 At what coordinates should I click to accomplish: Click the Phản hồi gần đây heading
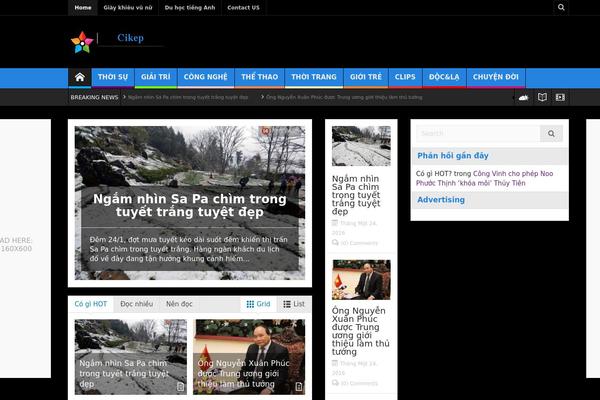(x=453, y=156)
